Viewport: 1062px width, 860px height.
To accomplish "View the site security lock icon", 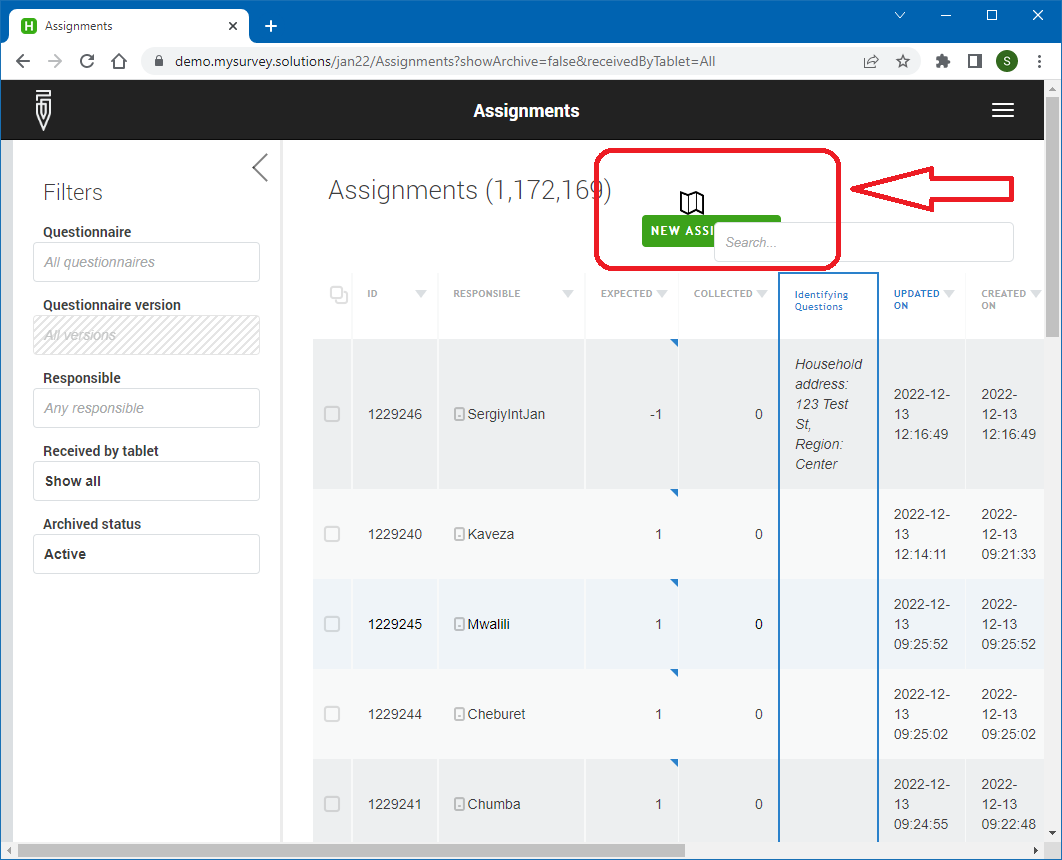I will (159, 61).
